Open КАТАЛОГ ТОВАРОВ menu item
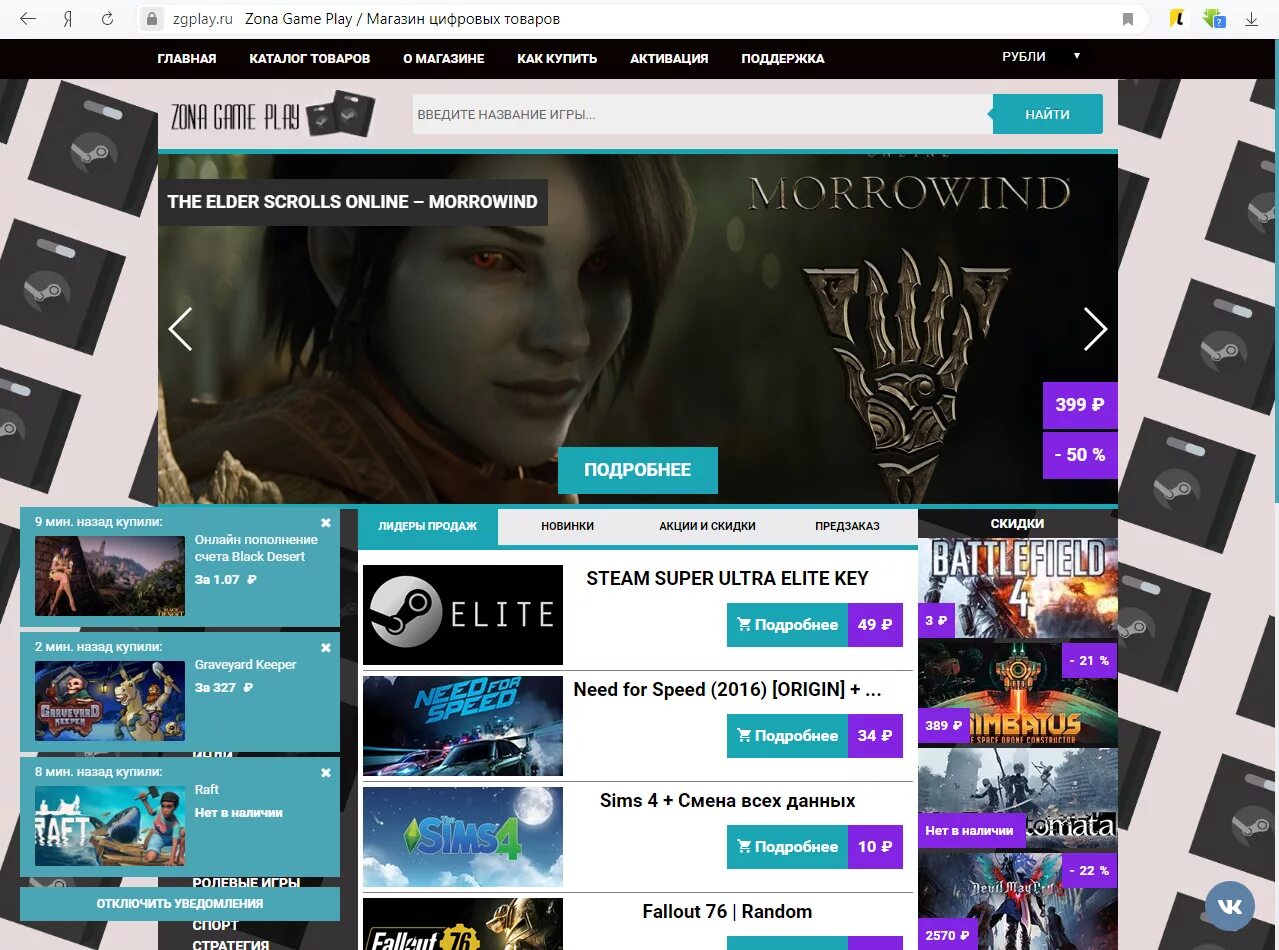Image resolution: width=1279 pixels, height=950 pixels. click(310, 59)
